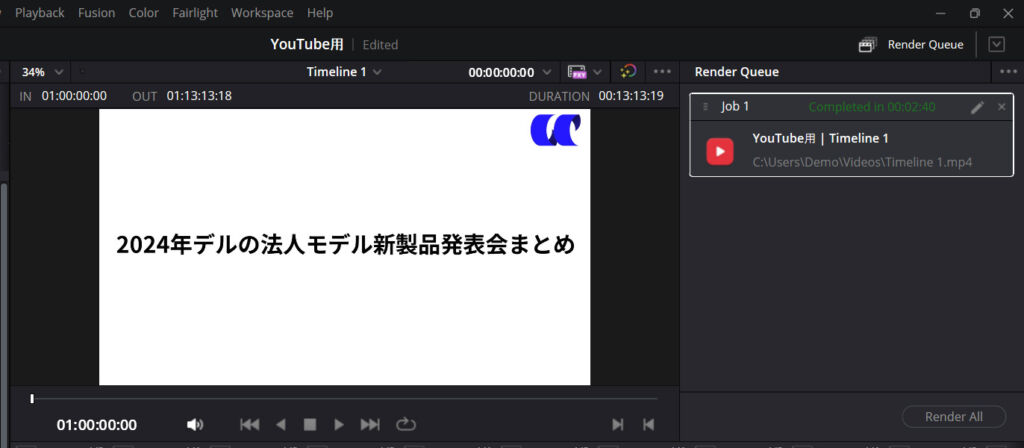The width and height of the screenshot is (1024, 448).
Task: Stop playback in the viewer
Action: point(310,425)
